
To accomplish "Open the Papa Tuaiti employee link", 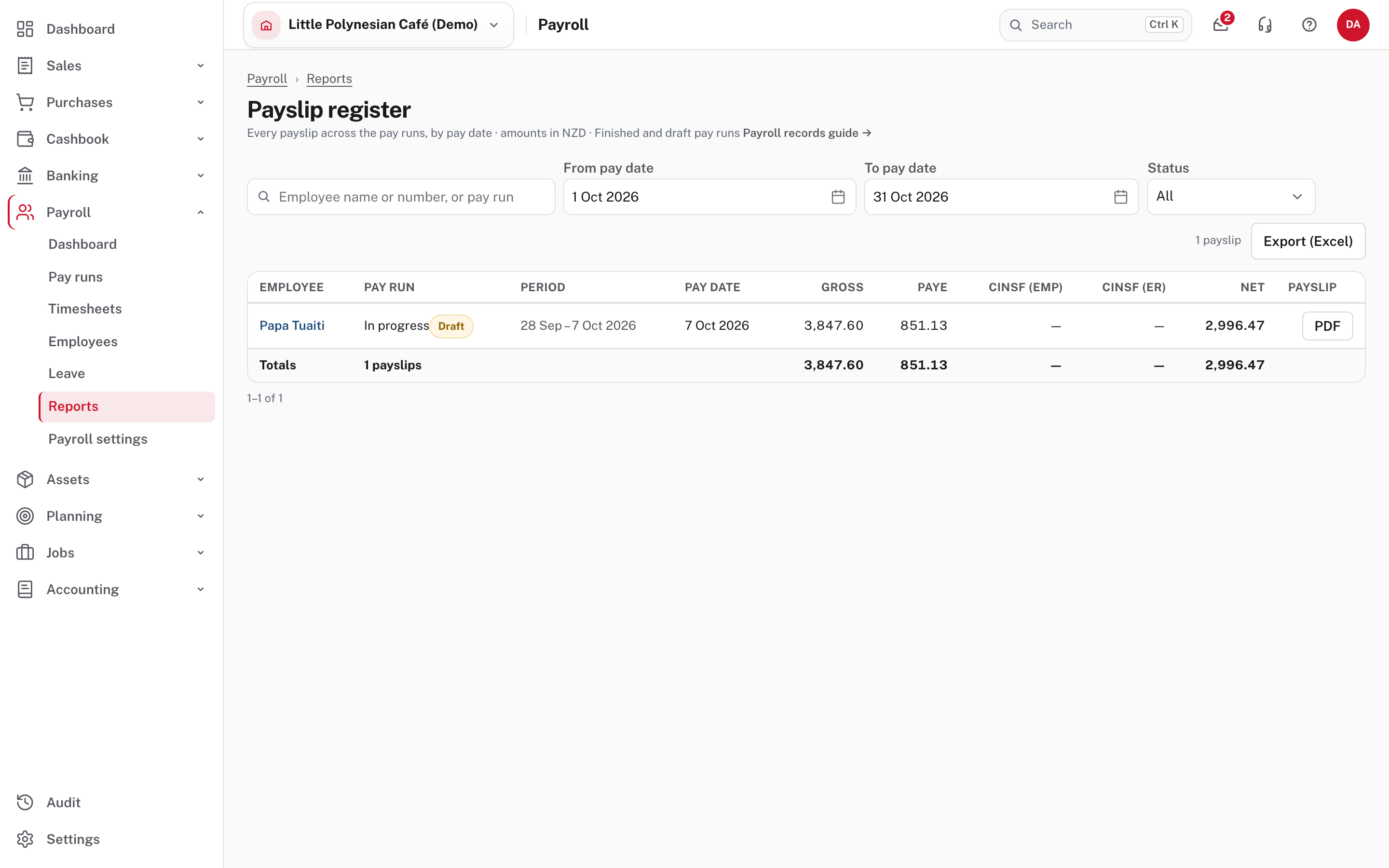I will click(x=292, y=325).
